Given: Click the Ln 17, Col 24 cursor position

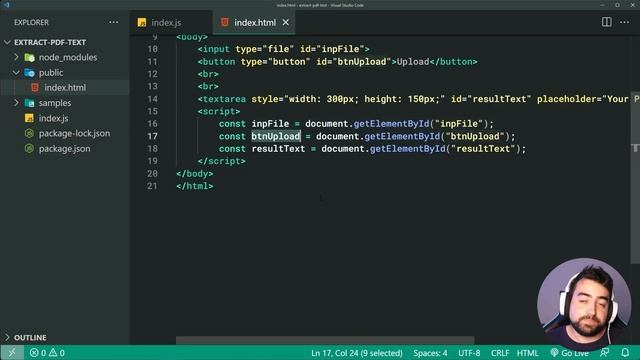Looking at the screenshot, I should [x=356, y=353].
